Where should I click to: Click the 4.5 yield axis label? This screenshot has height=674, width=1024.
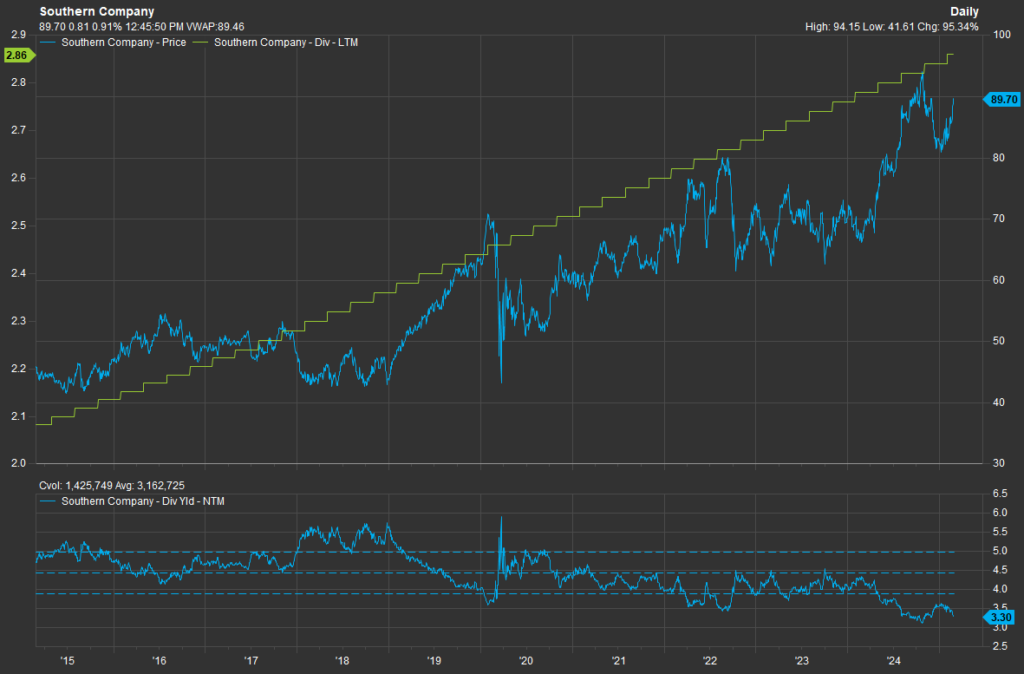1000,570
